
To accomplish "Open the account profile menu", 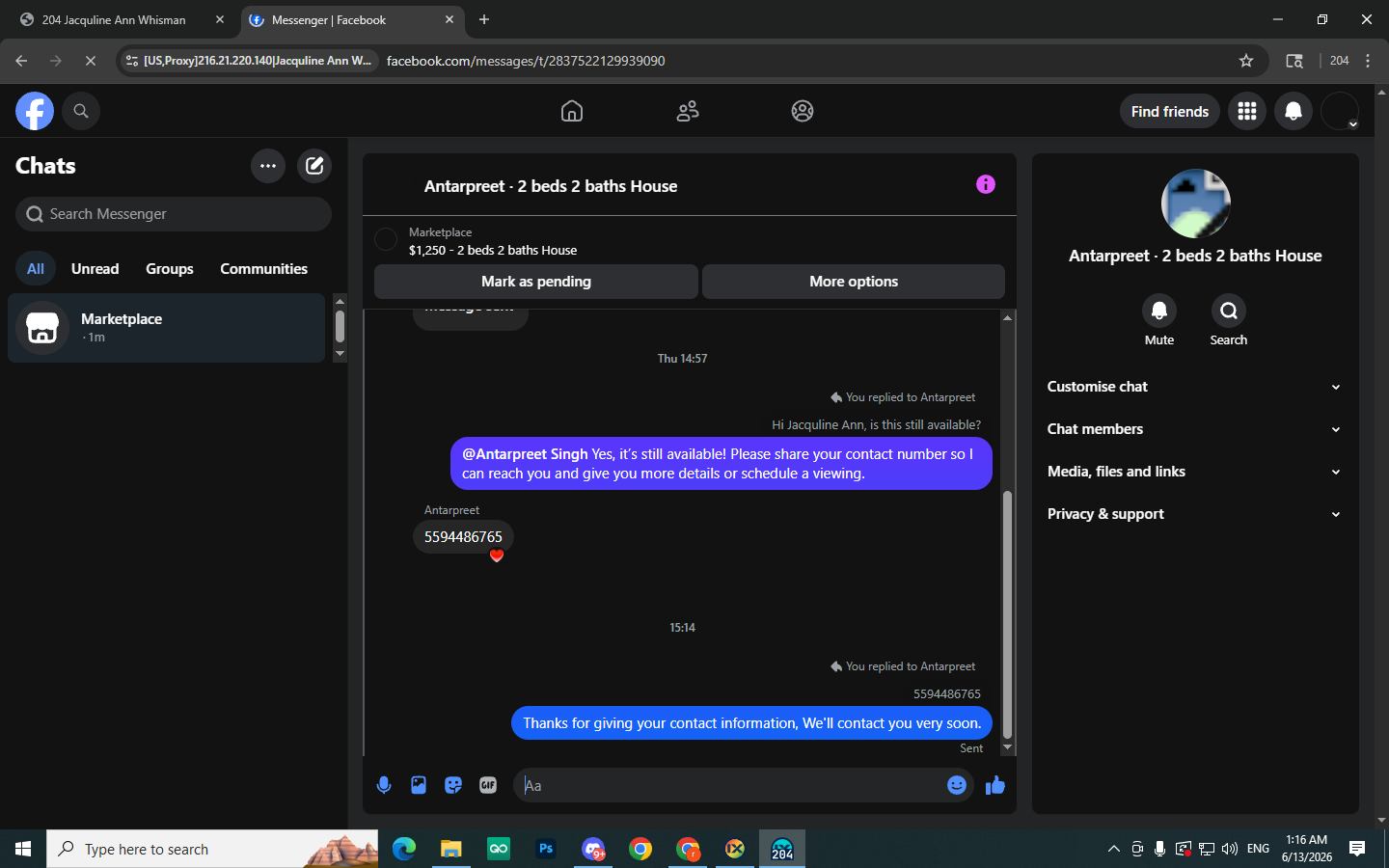I will tap(1340, 111).
